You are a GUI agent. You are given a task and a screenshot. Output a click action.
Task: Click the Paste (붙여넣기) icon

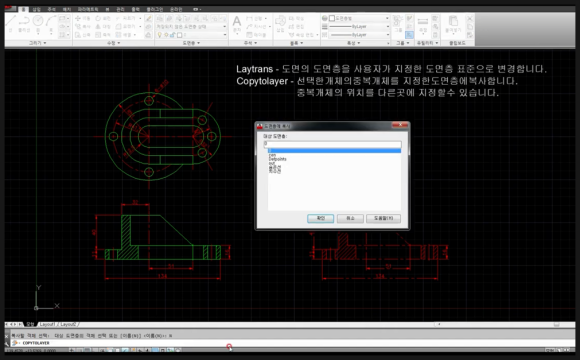(453, 24)
